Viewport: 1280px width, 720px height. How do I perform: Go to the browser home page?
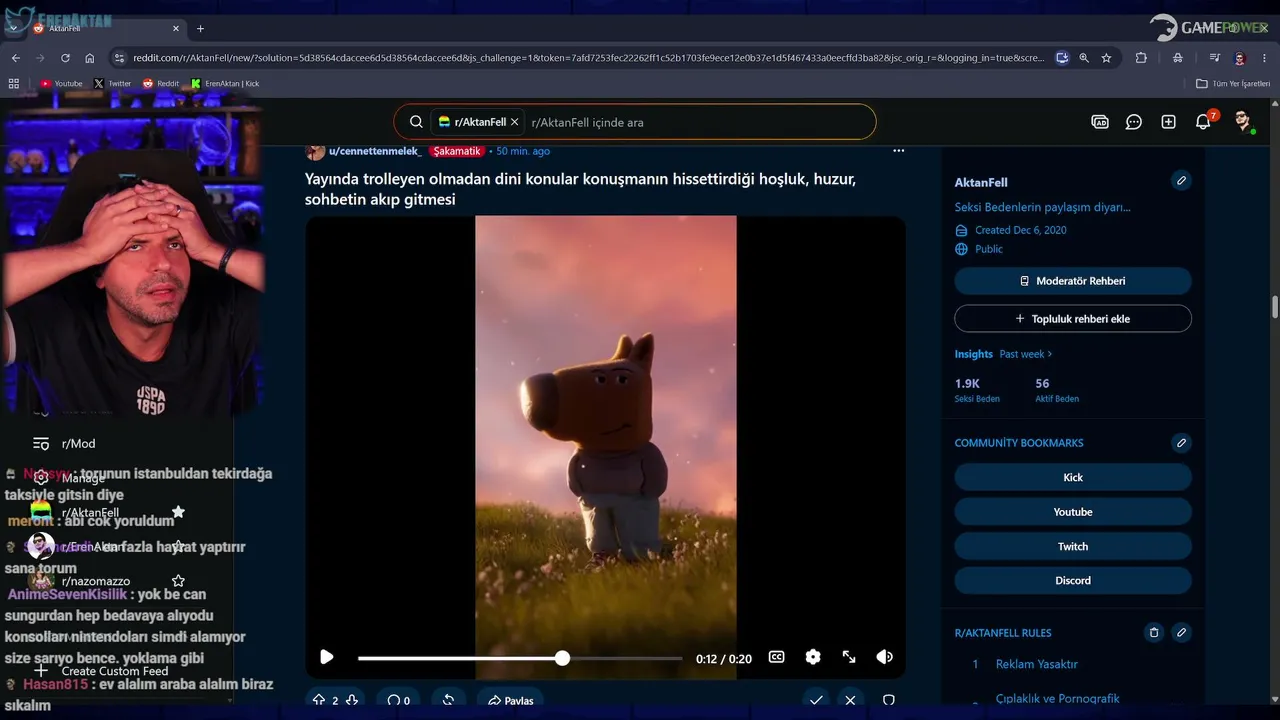[x=90, y=58]
